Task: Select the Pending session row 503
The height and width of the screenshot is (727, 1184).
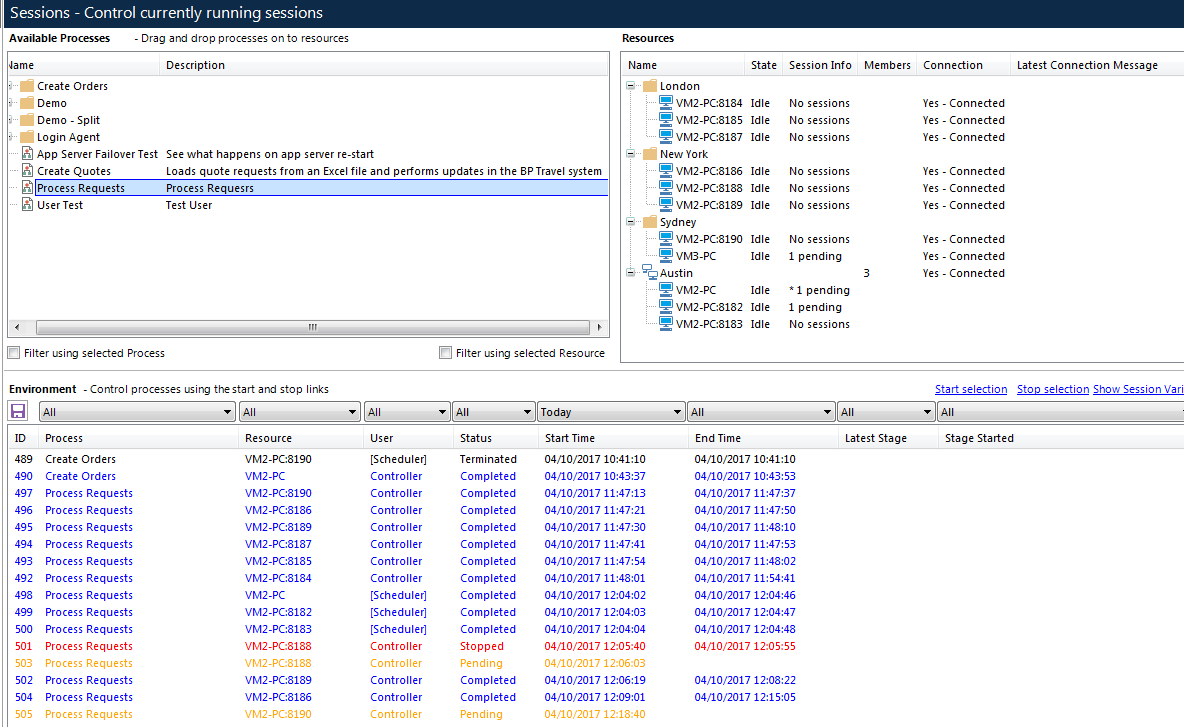Action: 597,663
